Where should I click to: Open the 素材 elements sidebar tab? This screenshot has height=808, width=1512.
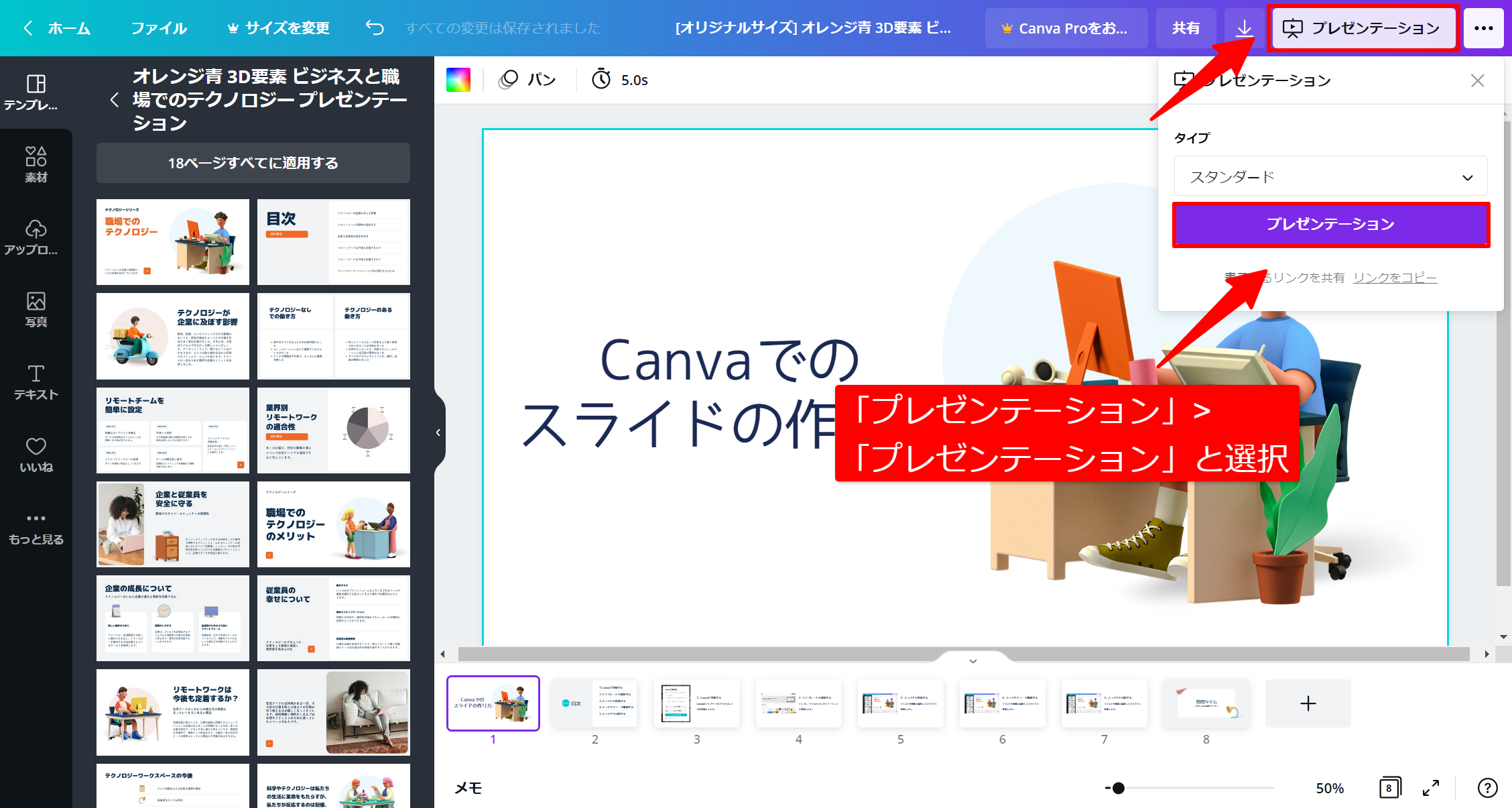(36, 164)
